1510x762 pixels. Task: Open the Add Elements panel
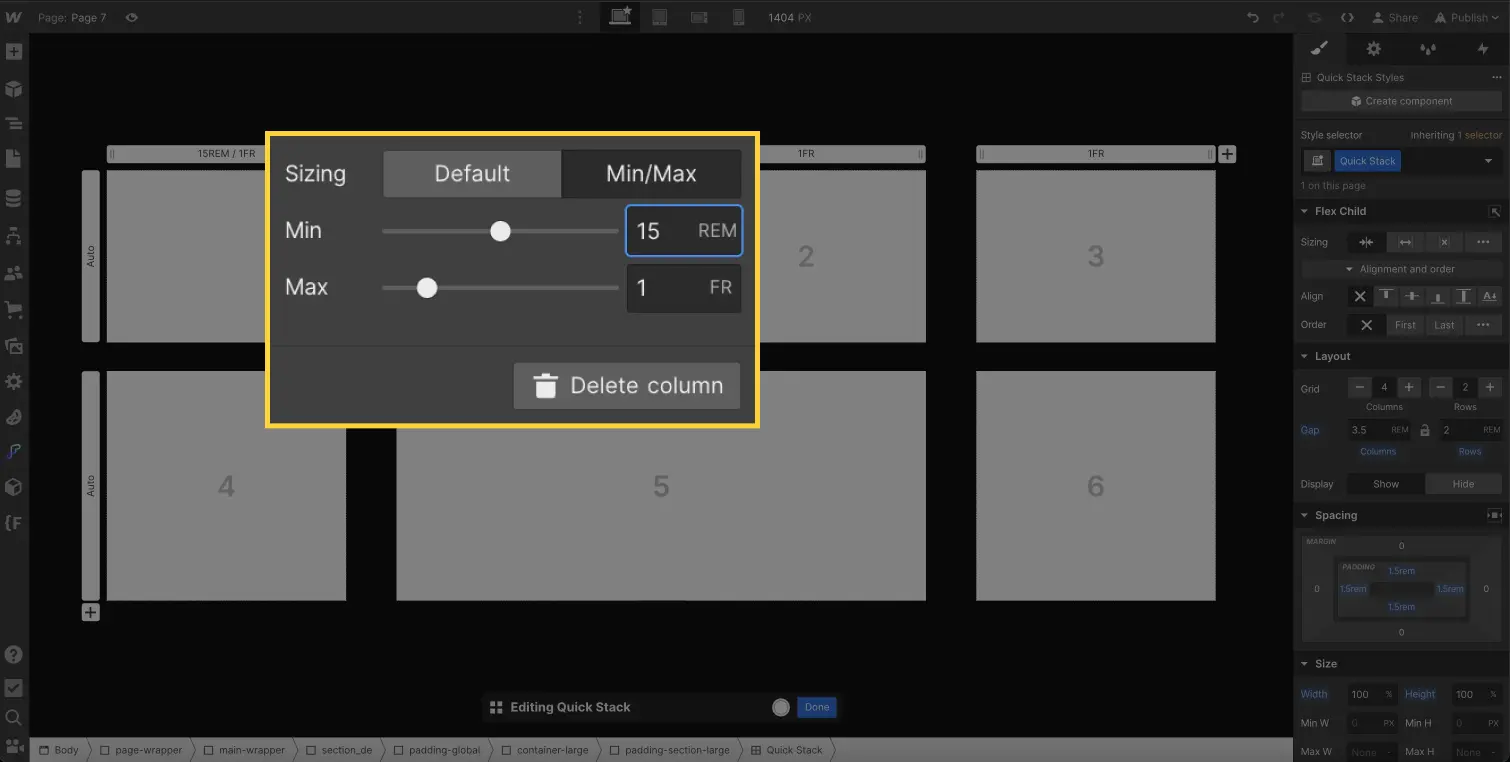coord(14,50)
